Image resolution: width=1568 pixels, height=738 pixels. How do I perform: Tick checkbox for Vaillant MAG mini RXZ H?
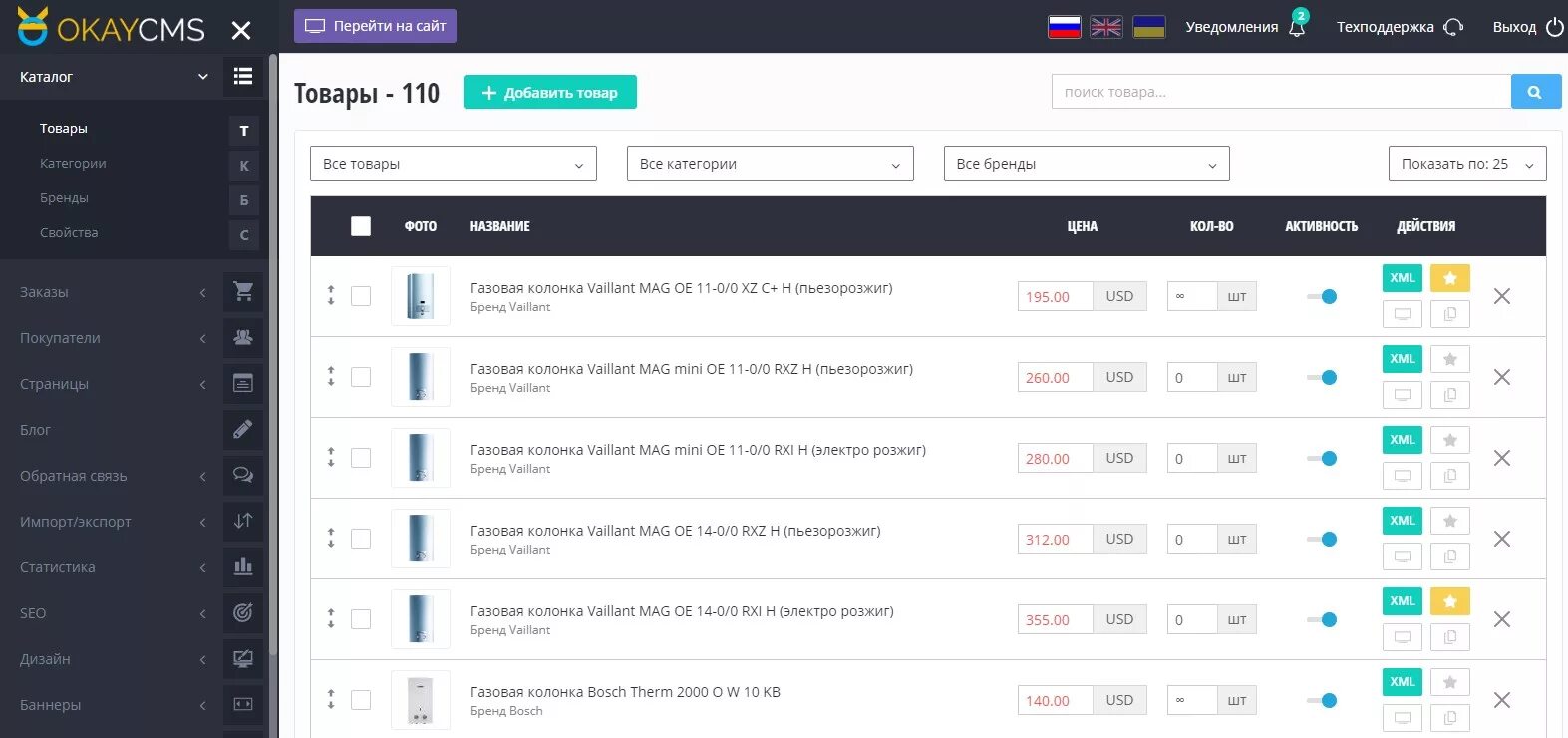[361, 377]
